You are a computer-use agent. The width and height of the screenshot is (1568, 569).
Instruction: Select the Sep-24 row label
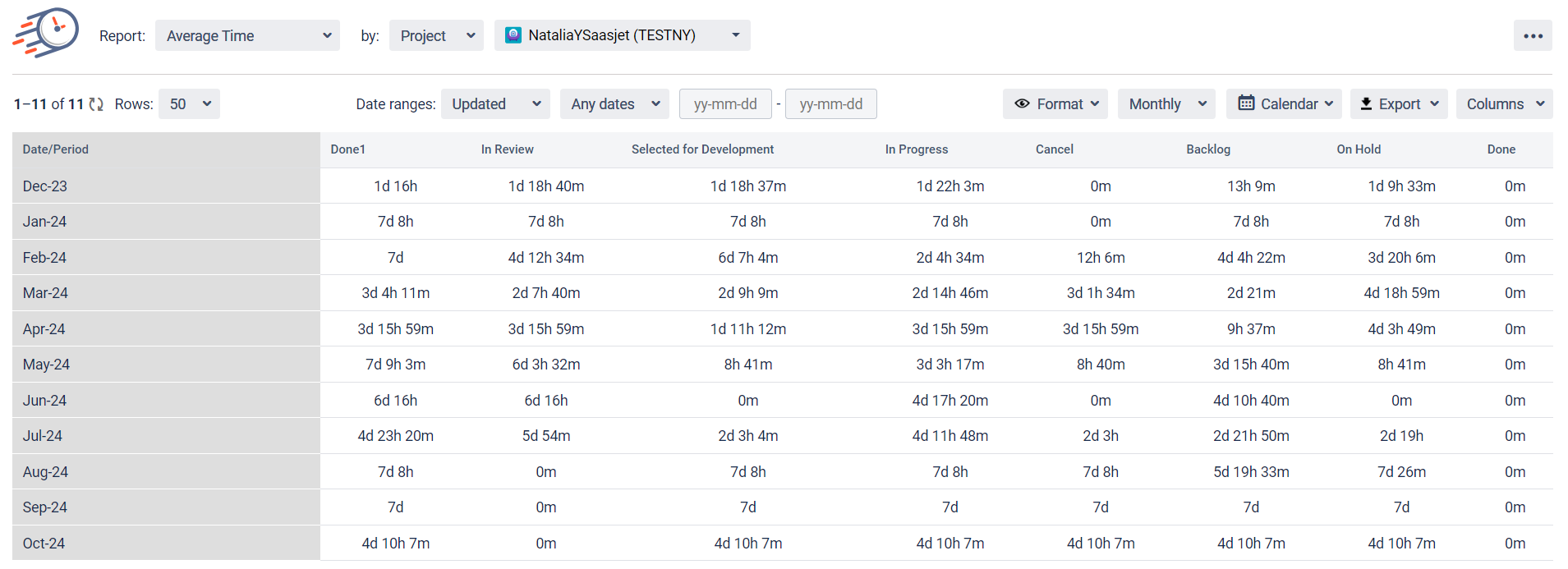(45, 507)
